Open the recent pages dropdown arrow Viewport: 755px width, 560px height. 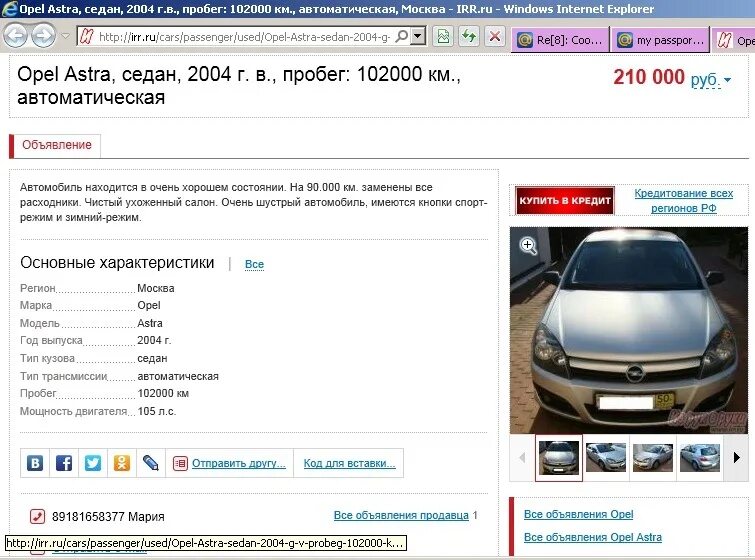tap(66, 36)
